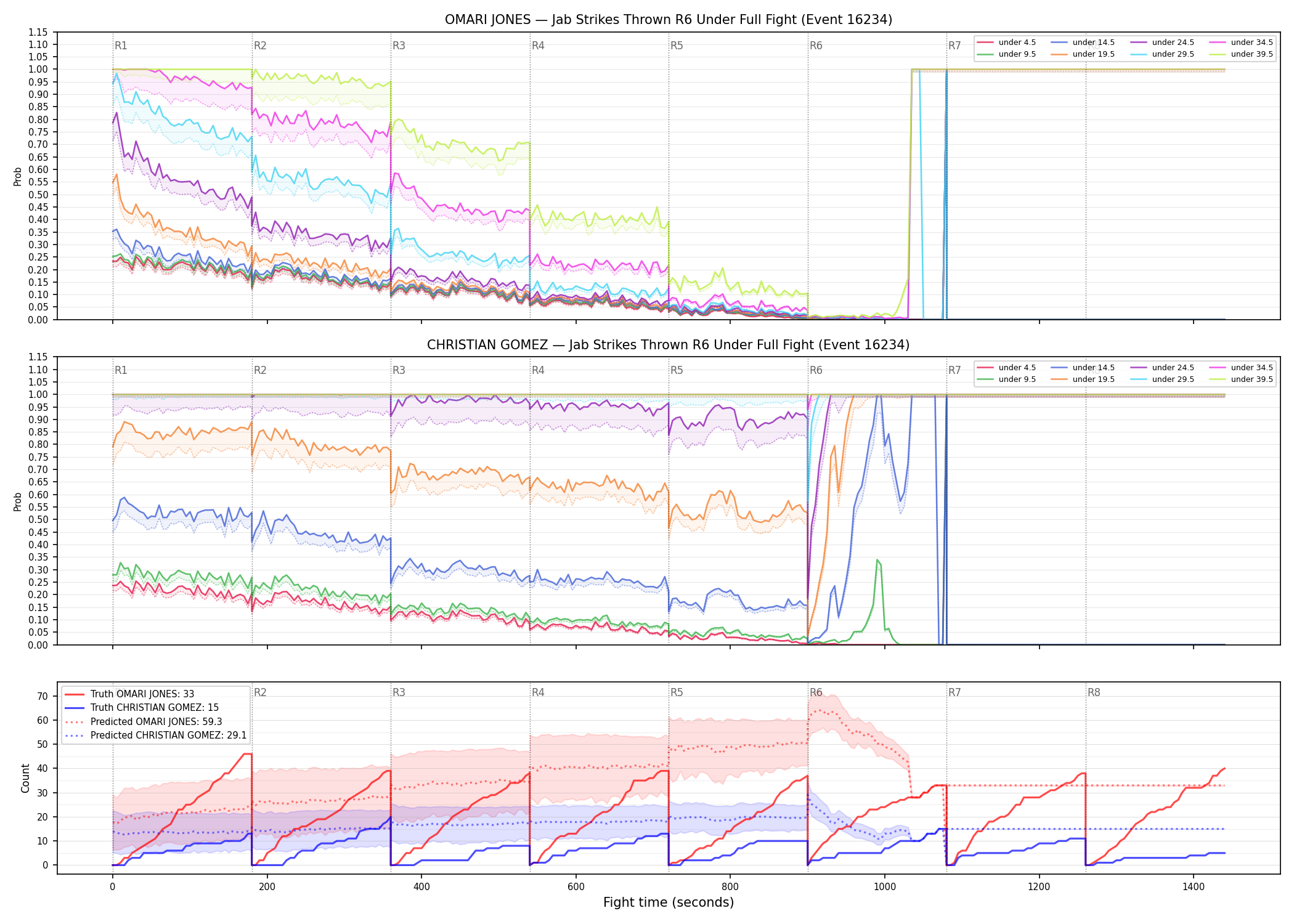Click the R3 round marker in the Count chart
The height and width of the screenshot is (924, 1294).
point(399,692)
